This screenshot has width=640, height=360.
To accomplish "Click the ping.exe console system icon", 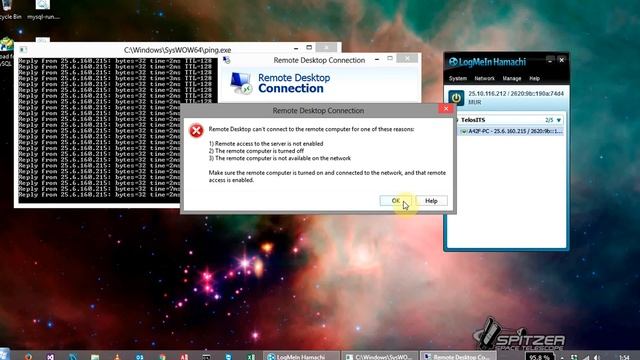I will pyautogui.click(x=23, y=50).
